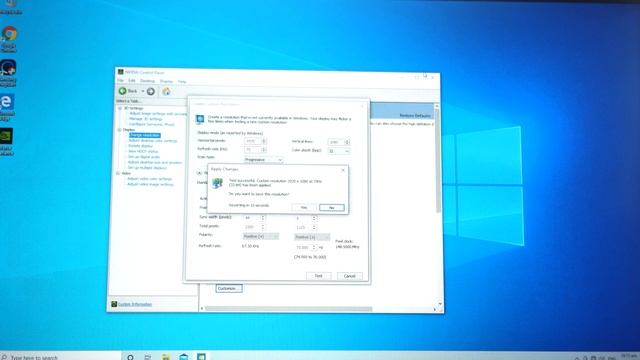The width and height of the screenshot is (640, 360).
Task: Open the Back history dropdown arrow
Action: coord(143,91)
